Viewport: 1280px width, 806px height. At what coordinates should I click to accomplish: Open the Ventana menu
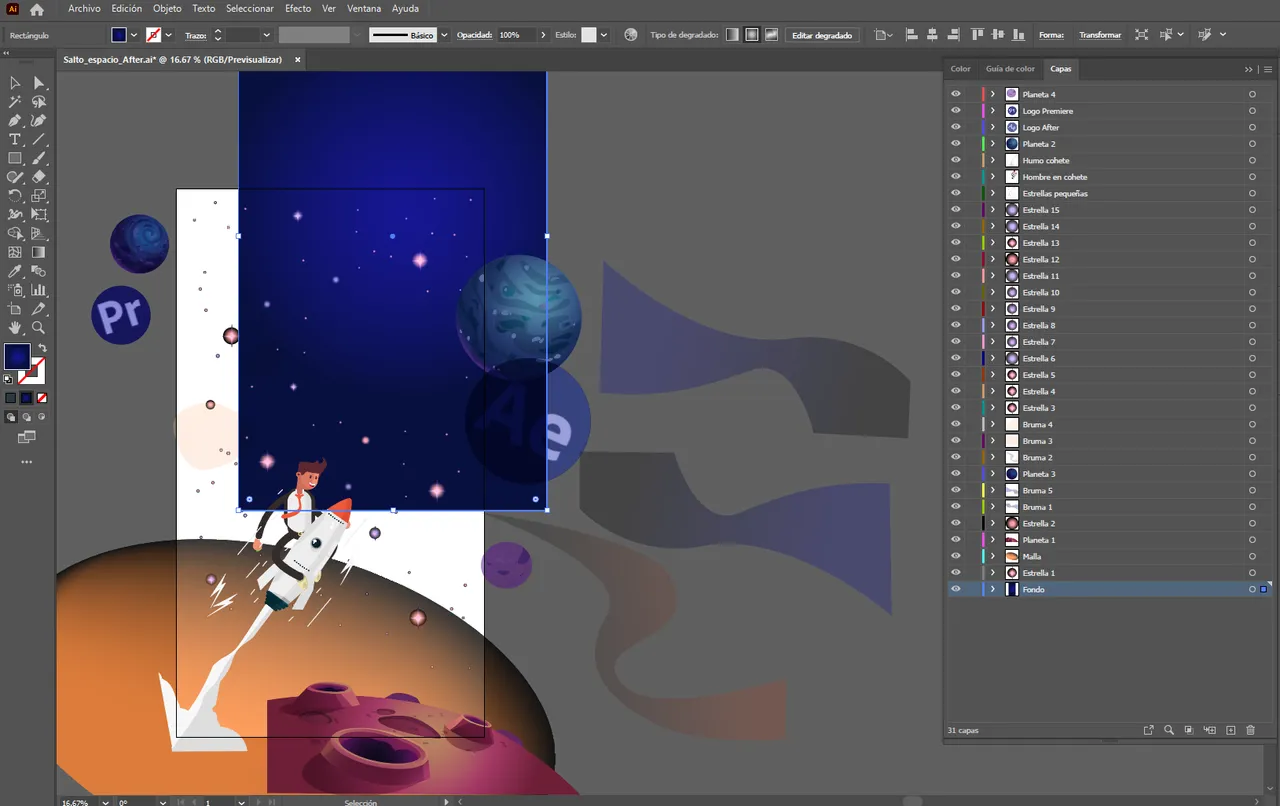363,8
